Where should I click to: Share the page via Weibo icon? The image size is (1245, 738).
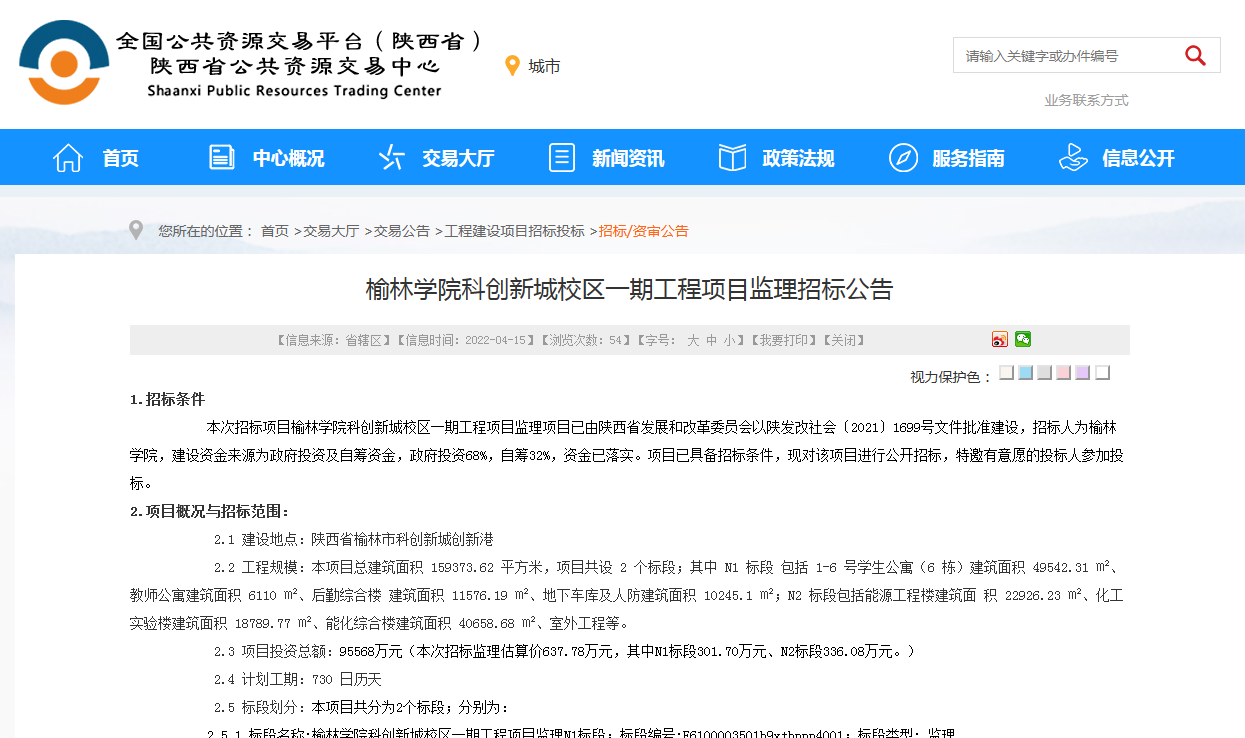coord(1000,340)
